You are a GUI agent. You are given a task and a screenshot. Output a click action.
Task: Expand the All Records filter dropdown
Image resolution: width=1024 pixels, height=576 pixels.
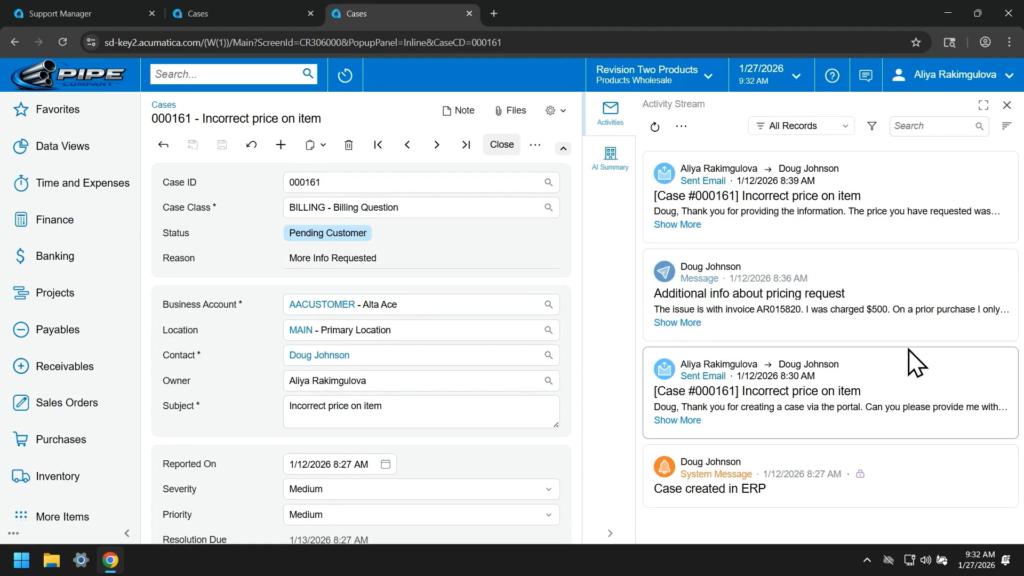coord(801,126)
